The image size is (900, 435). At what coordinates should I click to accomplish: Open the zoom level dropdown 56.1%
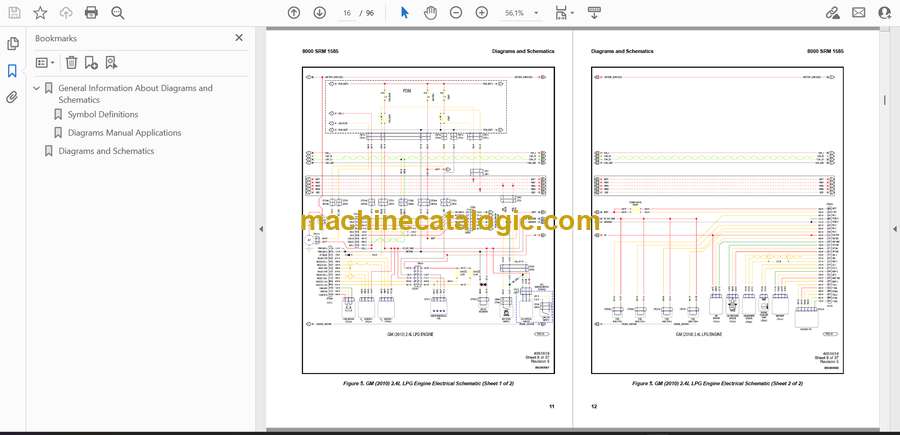tap(521, 13)
